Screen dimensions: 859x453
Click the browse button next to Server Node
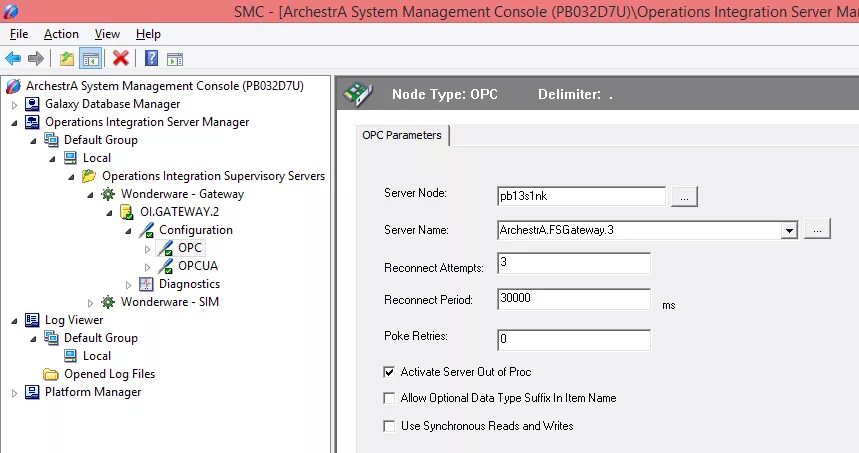pyautogui.click(x=684, y=197)
